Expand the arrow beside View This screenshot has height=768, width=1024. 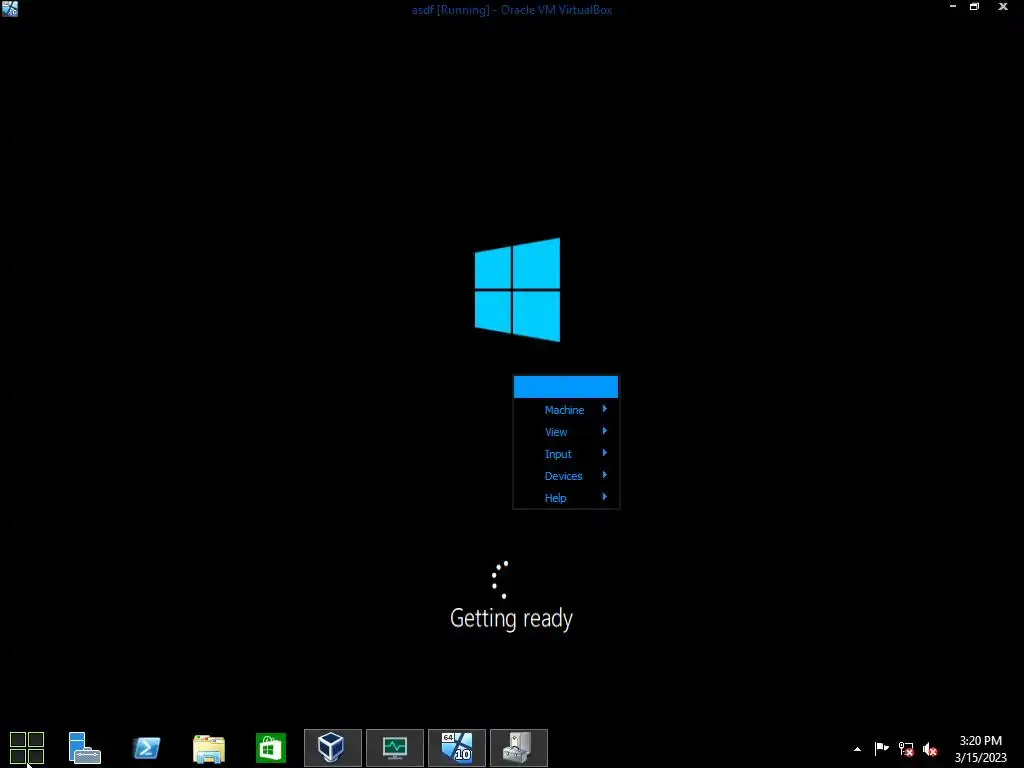pyautogui.click(x=605, y=431)
